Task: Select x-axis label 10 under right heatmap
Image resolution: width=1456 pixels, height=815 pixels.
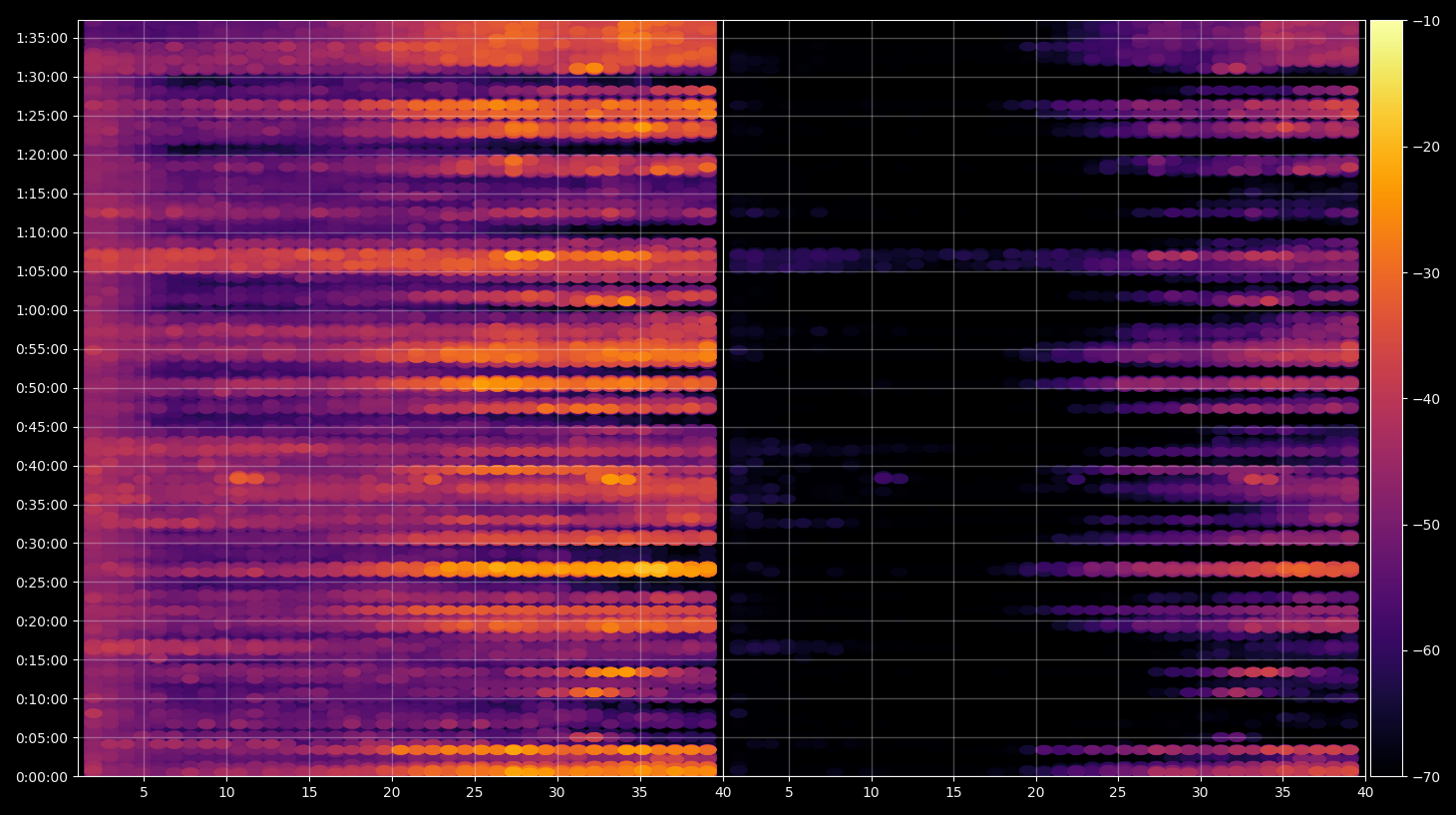Action: pos(871,793)
